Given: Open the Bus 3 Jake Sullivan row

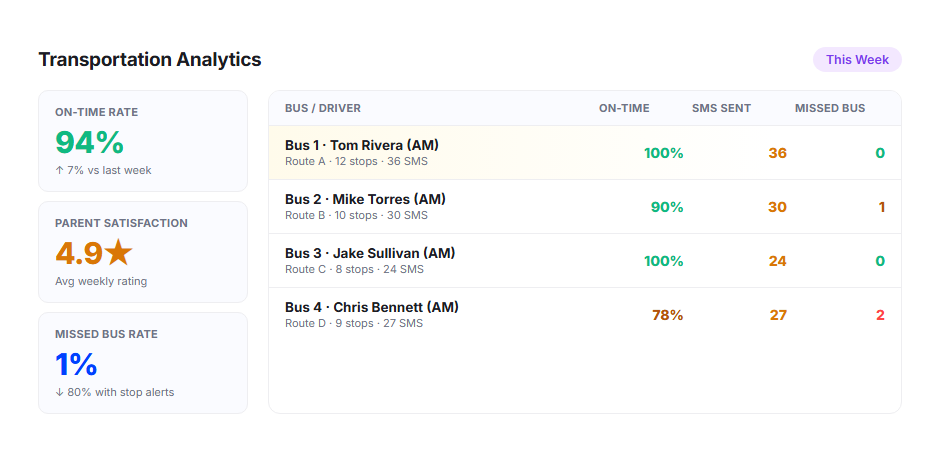Looking at the screenshot, I should tap(585, 261).
